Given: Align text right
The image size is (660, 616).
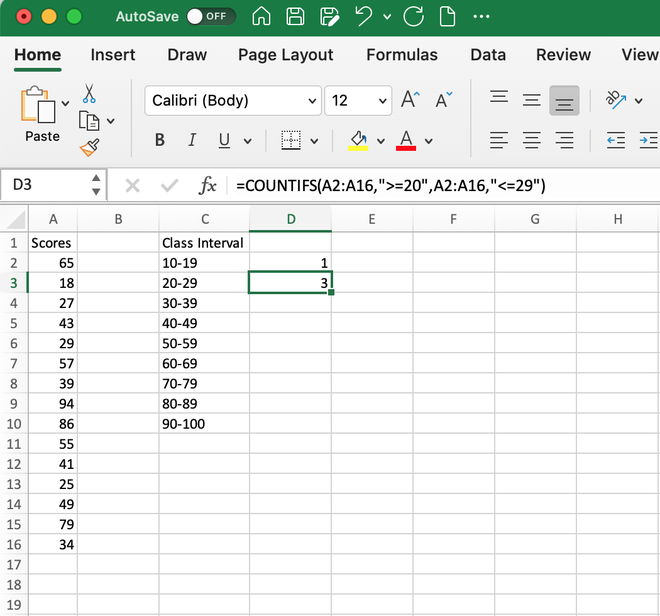Looking at the screenshot, I should [564, 140].
